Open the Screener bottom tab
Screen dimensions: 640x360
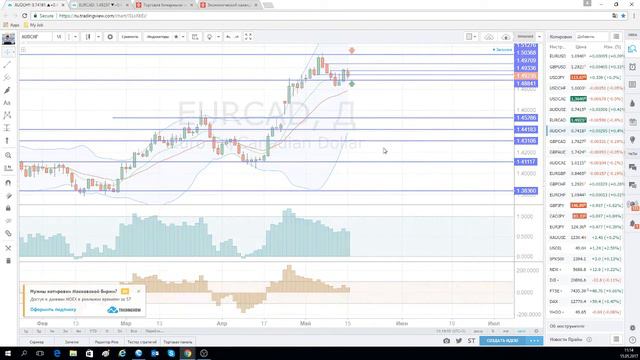pos(36,342)
